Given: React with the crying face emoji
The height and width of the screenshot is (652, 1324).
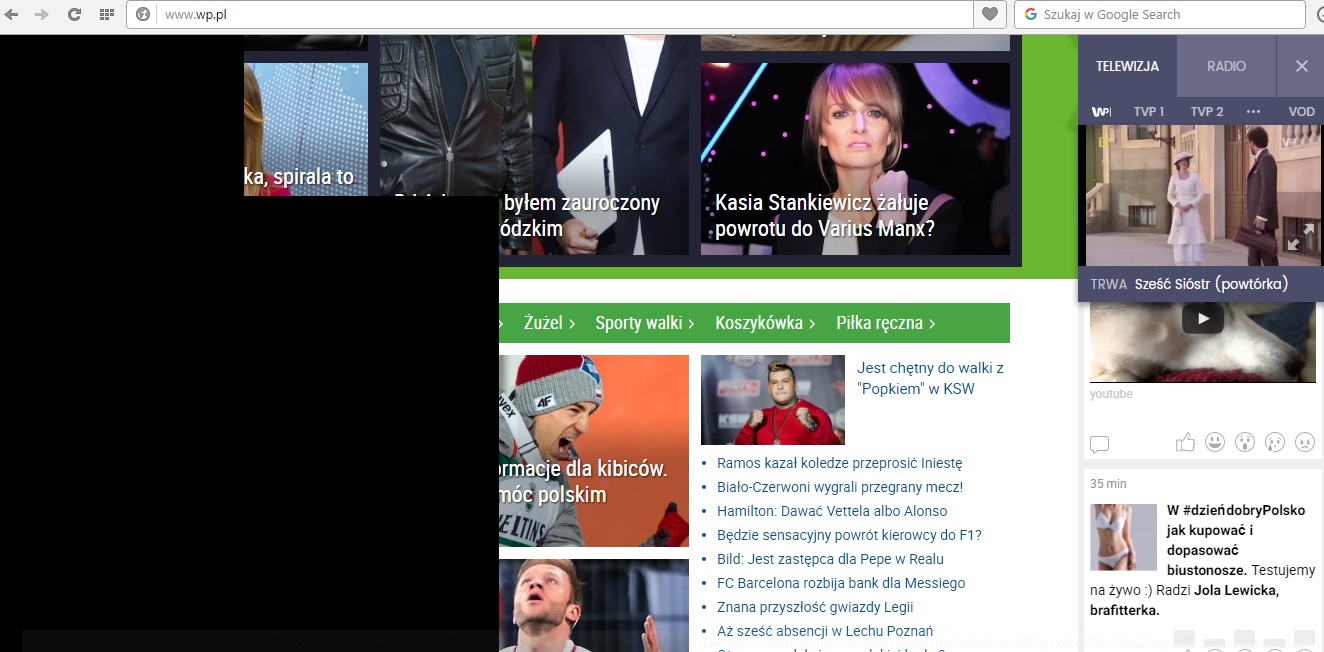Looking at the screenshot, I should pyautogui.click(x=1275, y=441).
